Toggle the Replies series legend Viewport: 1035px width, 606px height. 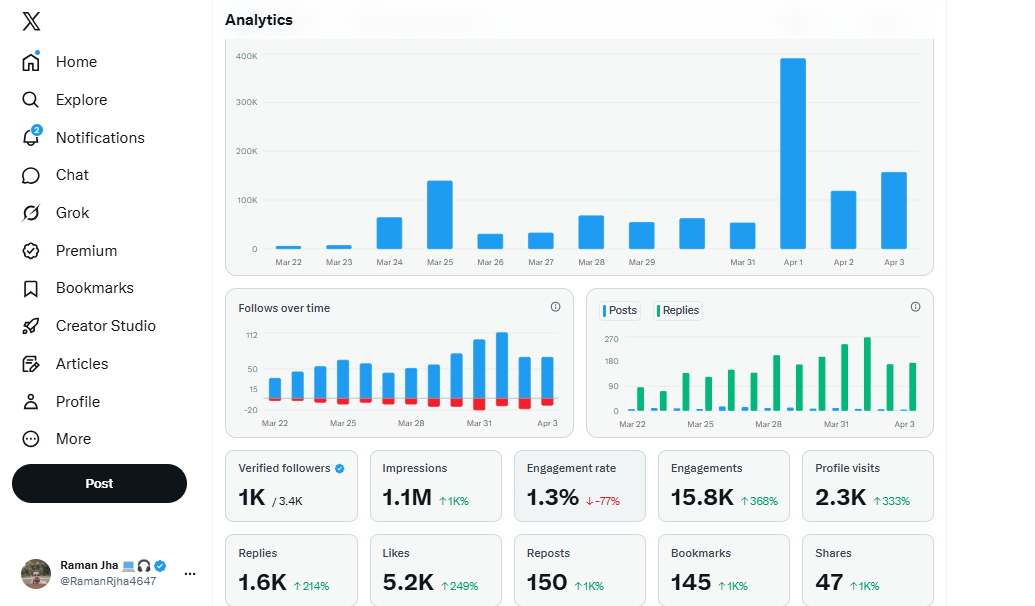(x=678, y=310)
